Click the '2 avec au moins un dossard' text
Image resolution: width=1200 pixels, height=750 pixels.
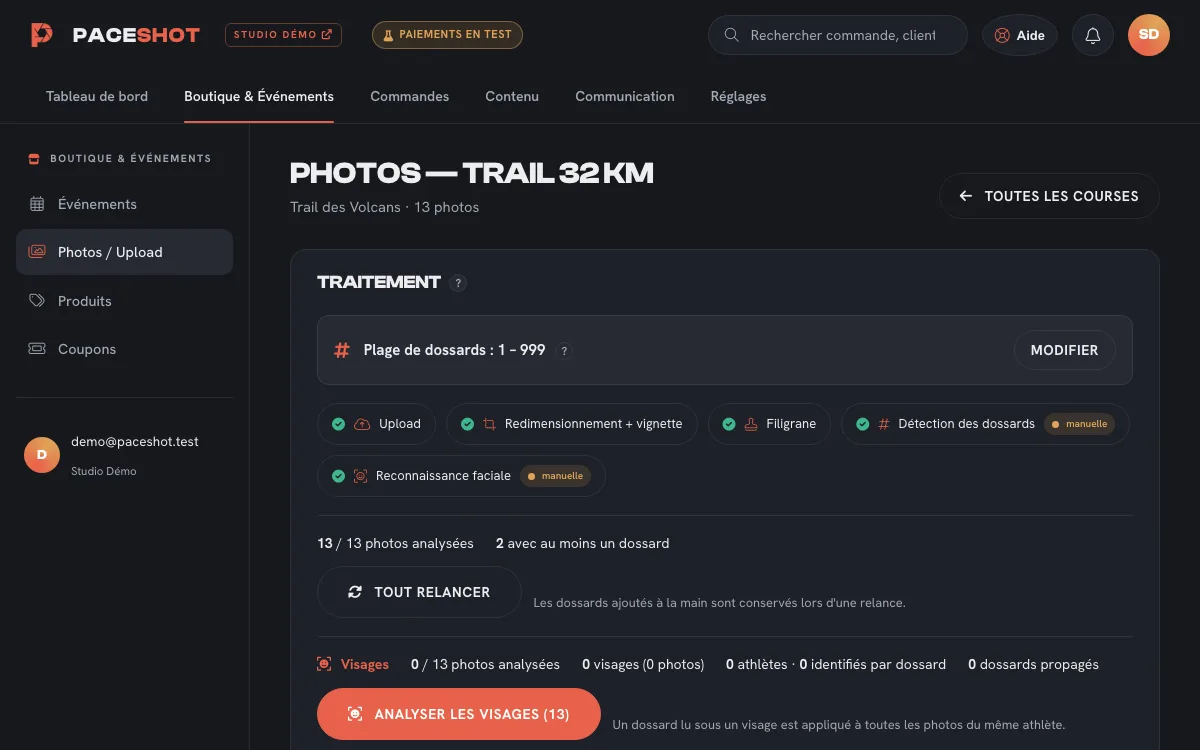(582, 543)
